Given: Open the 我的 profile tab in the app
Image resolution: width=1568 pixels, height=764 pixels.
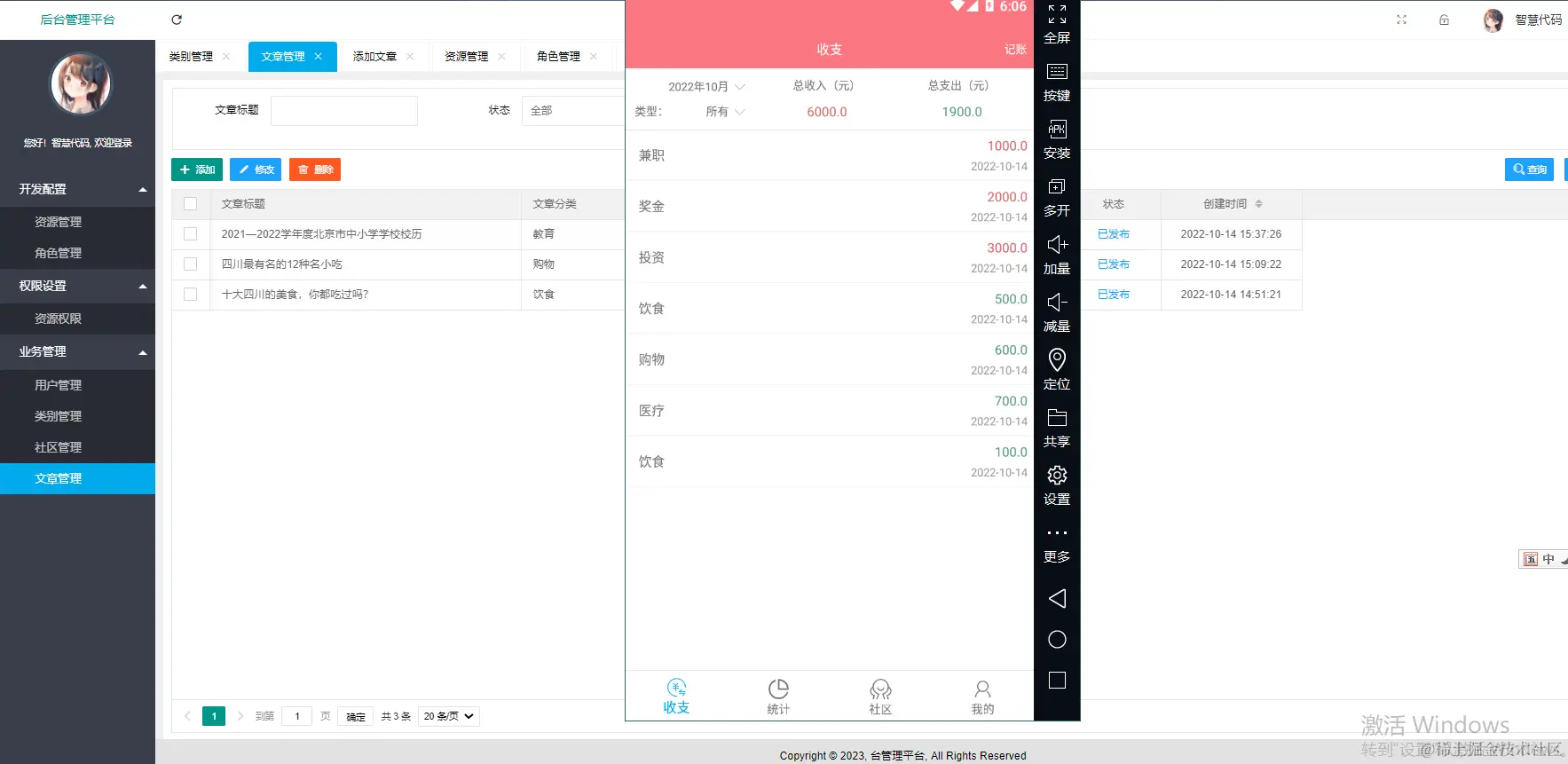Looking at the screenshot, I should tap(982, 697).
